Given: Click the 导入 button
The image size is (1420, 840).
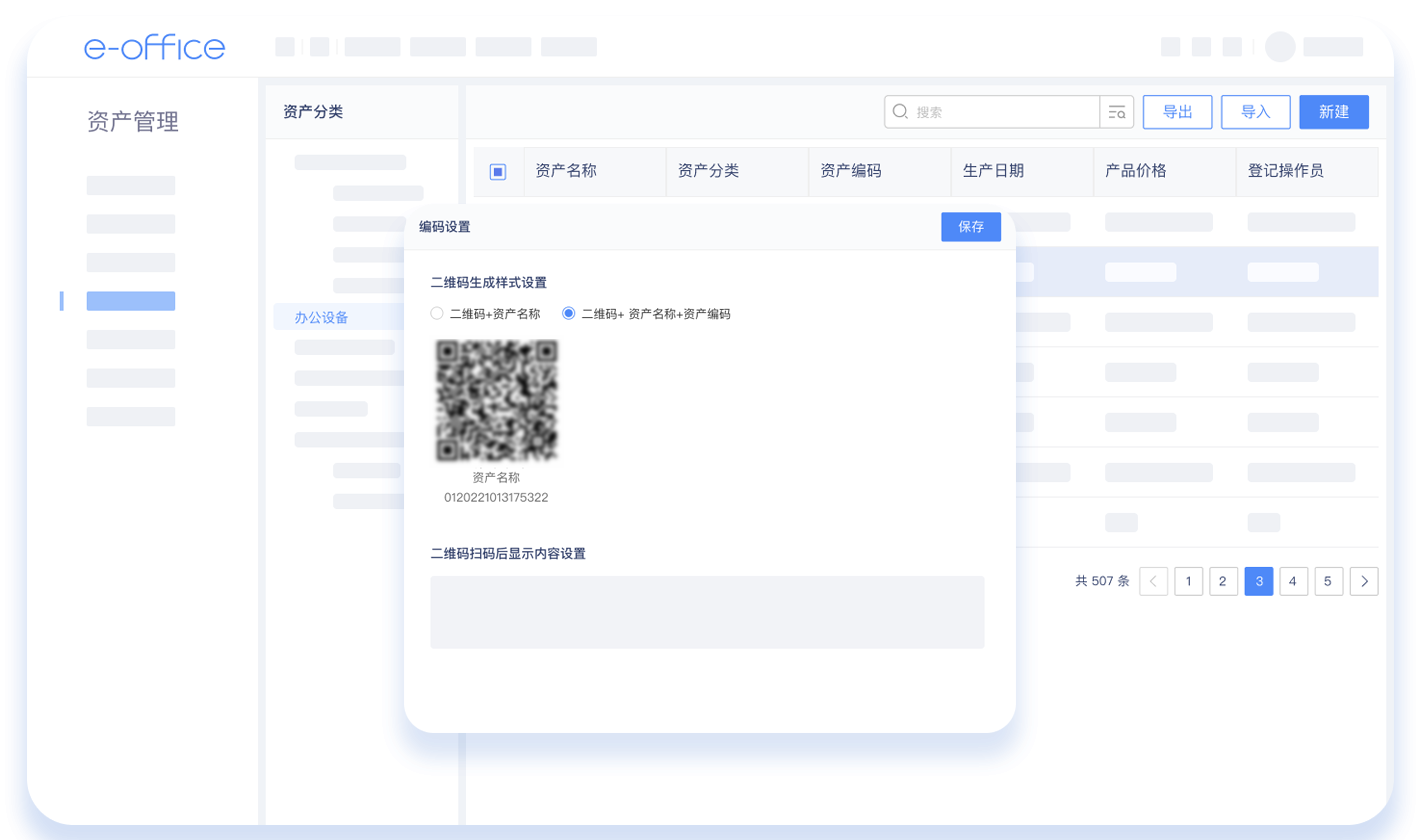Looking at the screenshot, I should (1256, 112).
